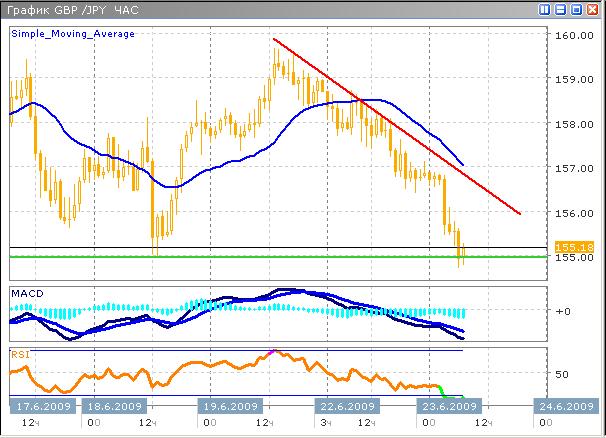This screenshot has width=606, height=438.
Task: Select the Simple_Moving_Average indicator label
Action: pyautogui.click(x=73, y=33)
